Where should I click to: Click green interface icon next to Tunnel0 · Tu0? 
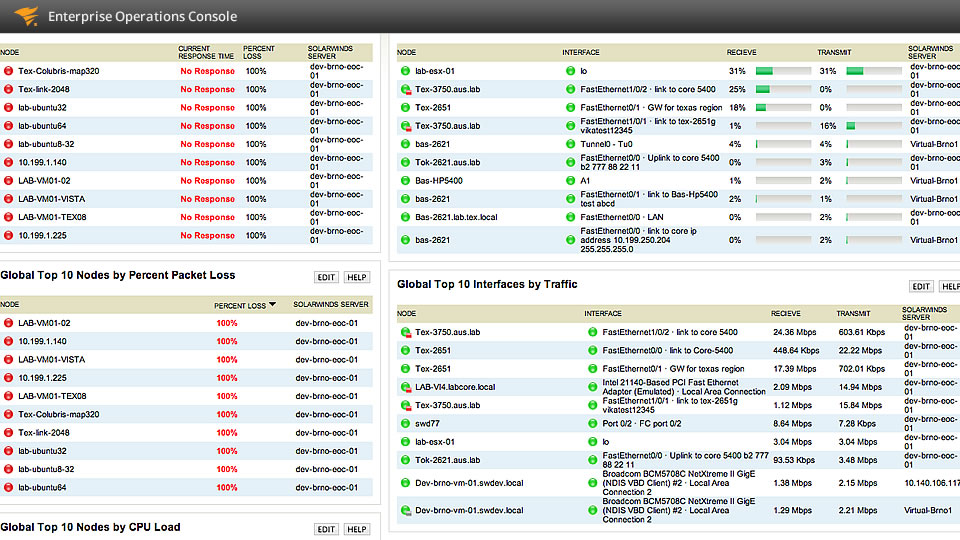tap(571, 144)
